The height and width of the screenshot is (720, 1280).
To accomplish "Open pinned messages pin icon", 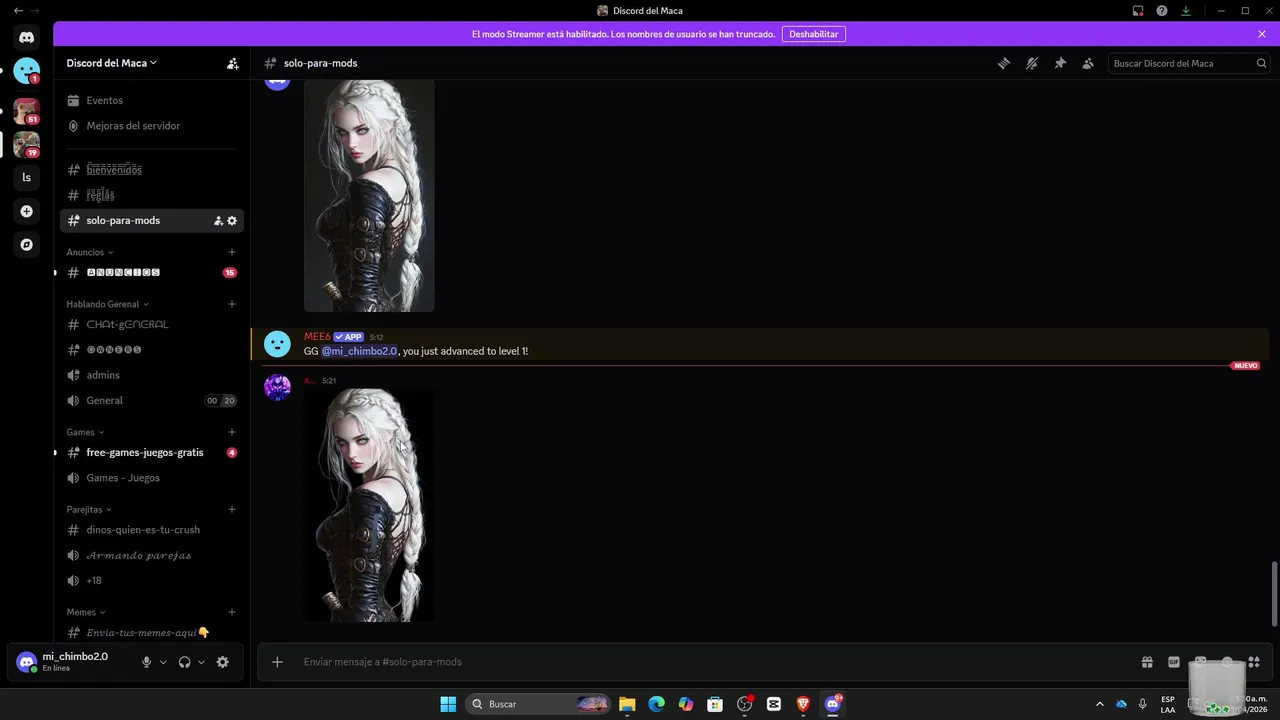I will click(x=1060, y=63).
